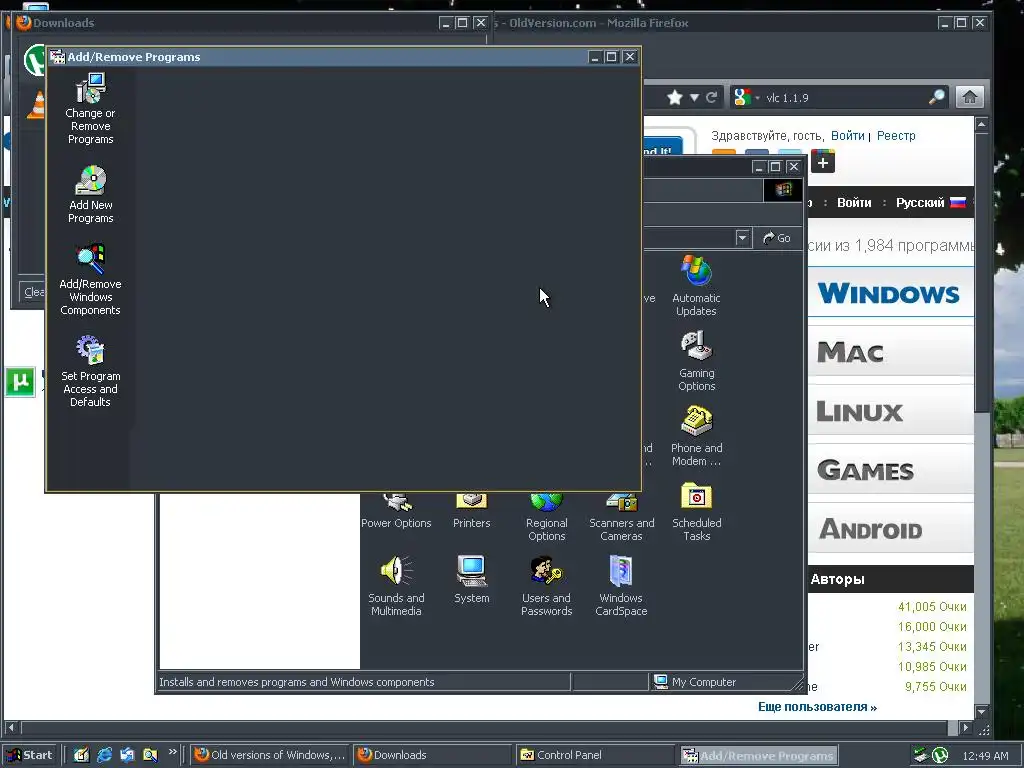Click Add/Remove Programs taskbar button
1024x768 pixels.
point(758,755)
